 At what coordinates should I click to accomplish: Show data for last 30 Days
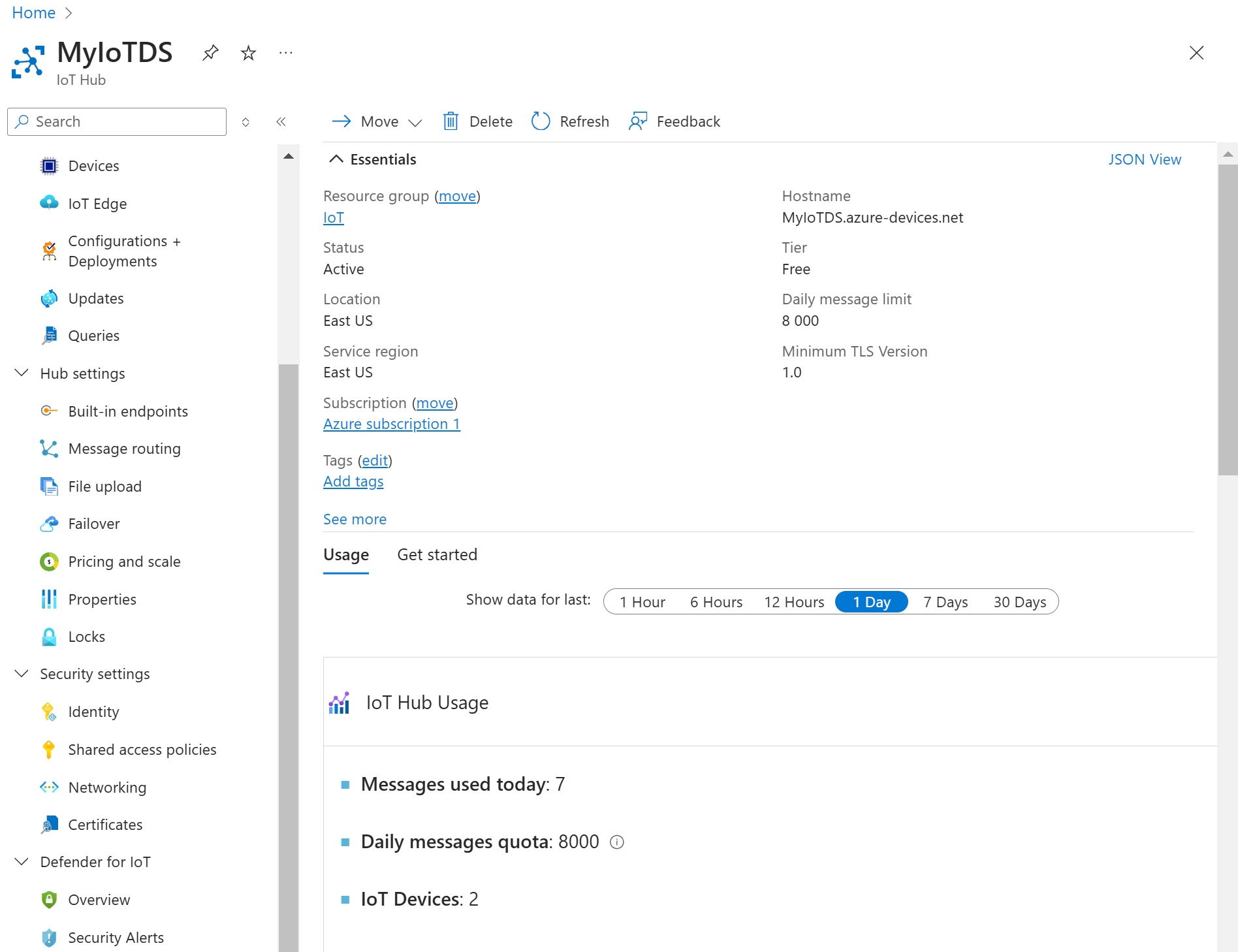pyautogui.click(x=1020, y=602)
